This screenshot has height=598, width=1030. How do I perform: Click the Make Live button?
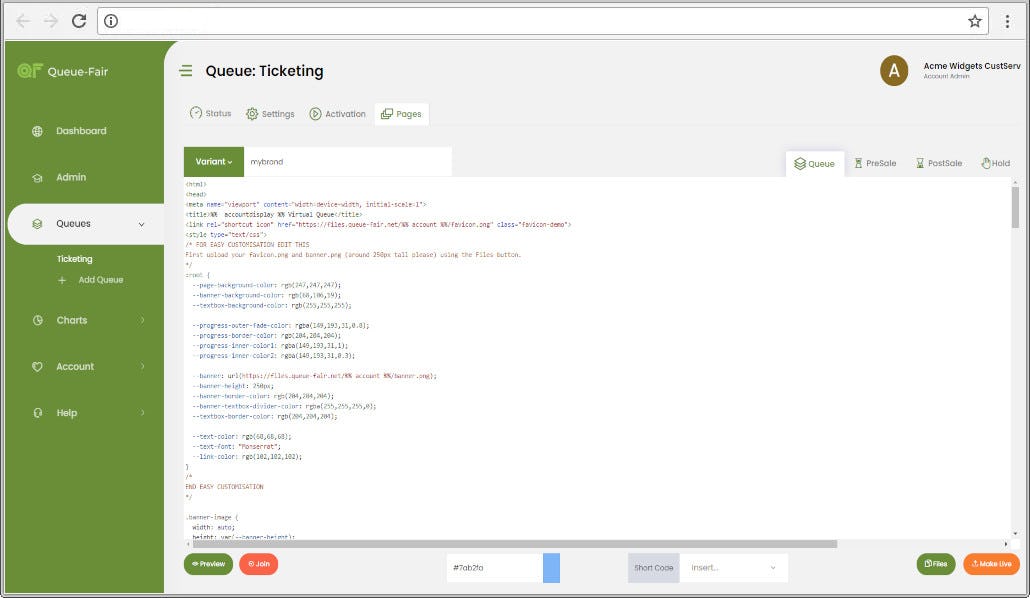[991, 563]
